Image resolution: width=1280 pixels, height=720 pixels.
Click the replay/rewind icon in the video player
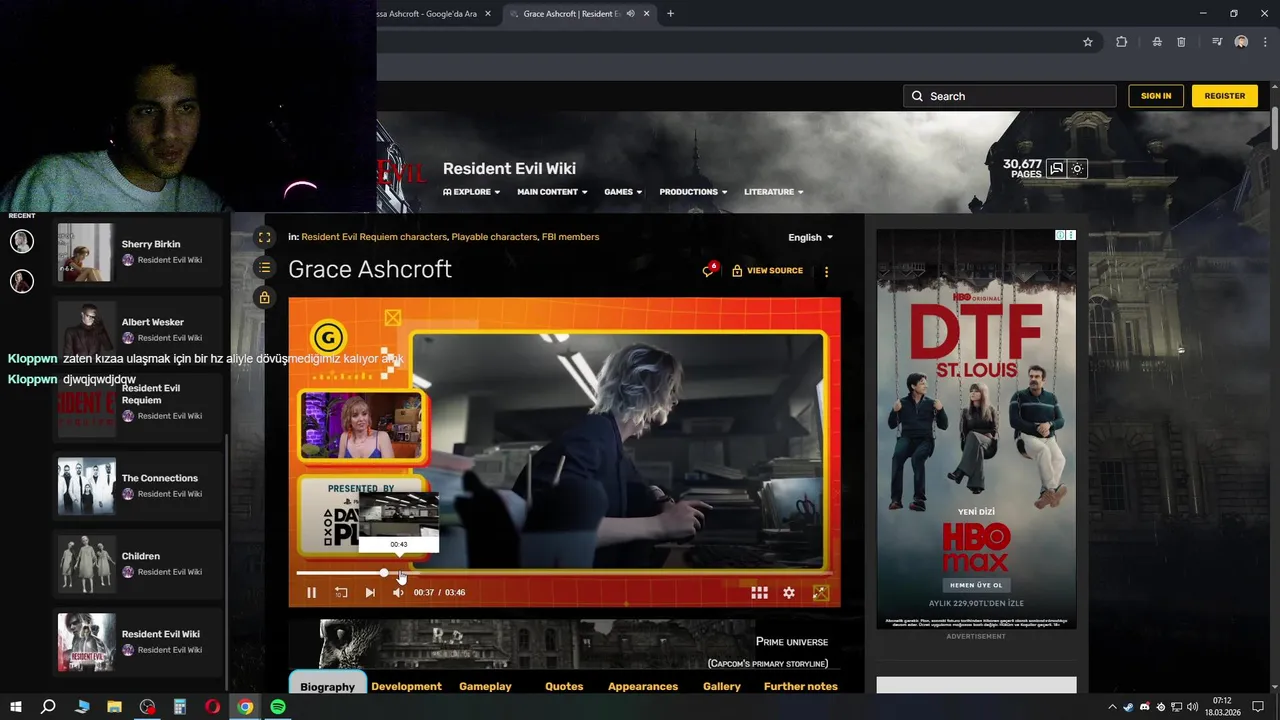341,592
